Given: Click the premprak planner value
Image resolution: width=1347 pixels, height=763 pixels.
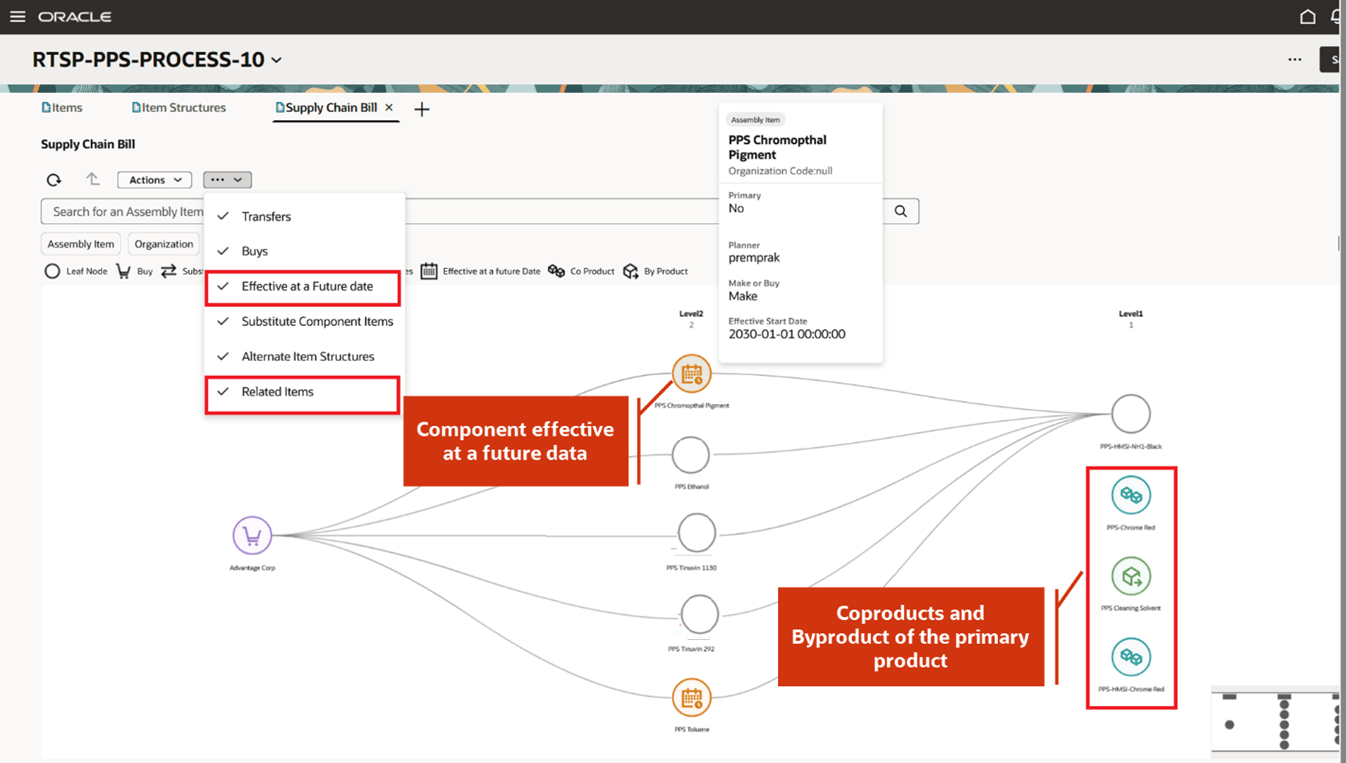Looking at the screenshot, I should (754, 258).
